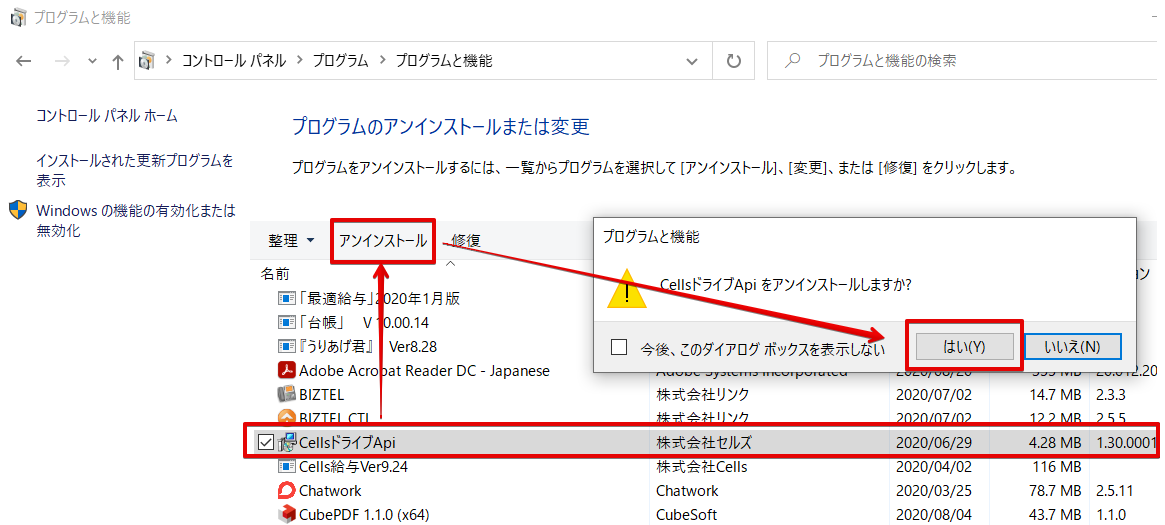1165x525 pixels.
Task: Open インストールされた更新プログラムを表示 link
Action: [134, 170]
